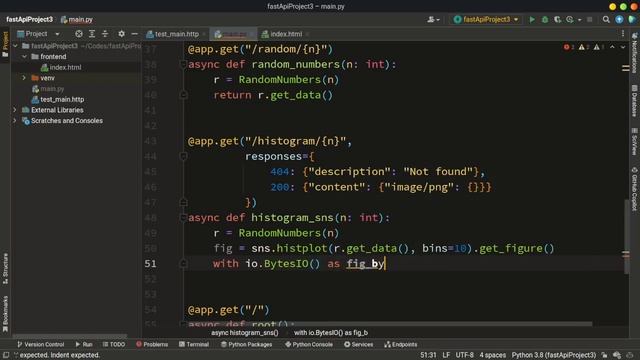Fold the random_numbers function gutter marker

[x=183, y=64]
